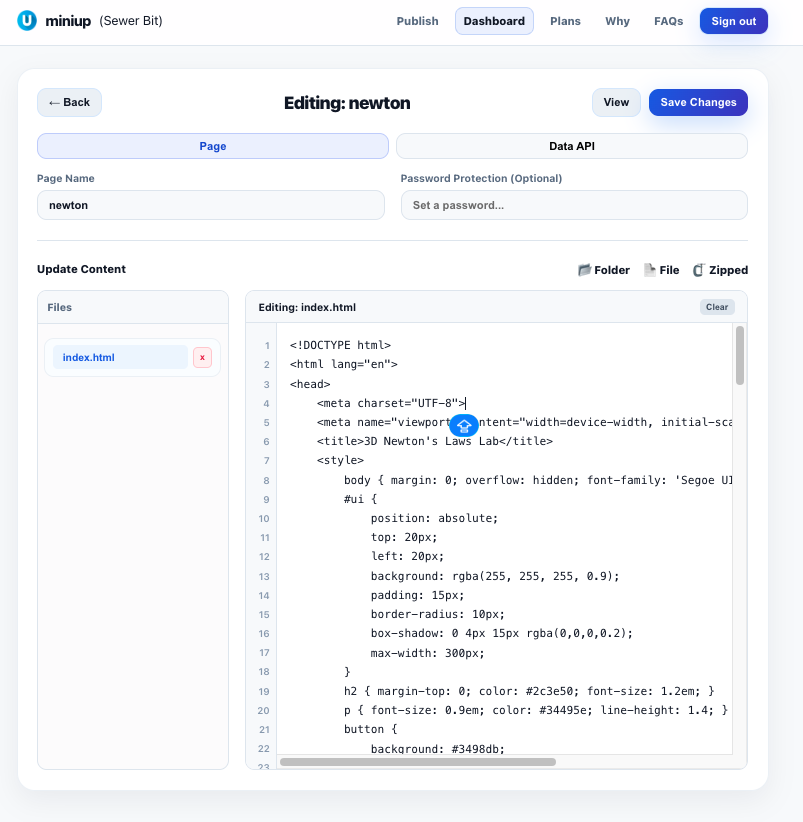Viewport: 803px width, 822px height.
Task: Click the editor's vertical scrollbar
Action: (x=740, y=360)
